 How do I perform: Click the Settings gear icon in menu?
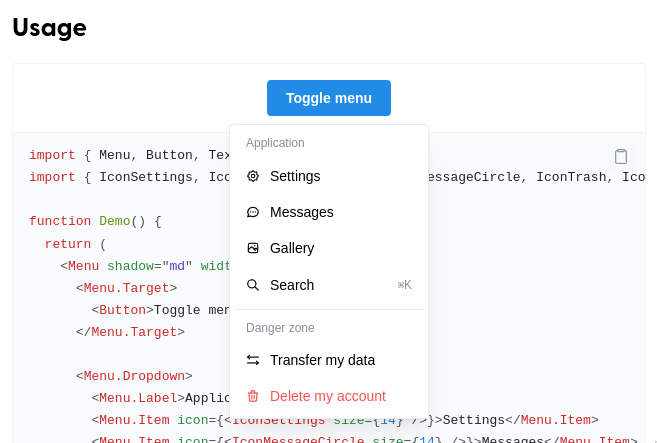pyautogui.click(x=253, y=176)
